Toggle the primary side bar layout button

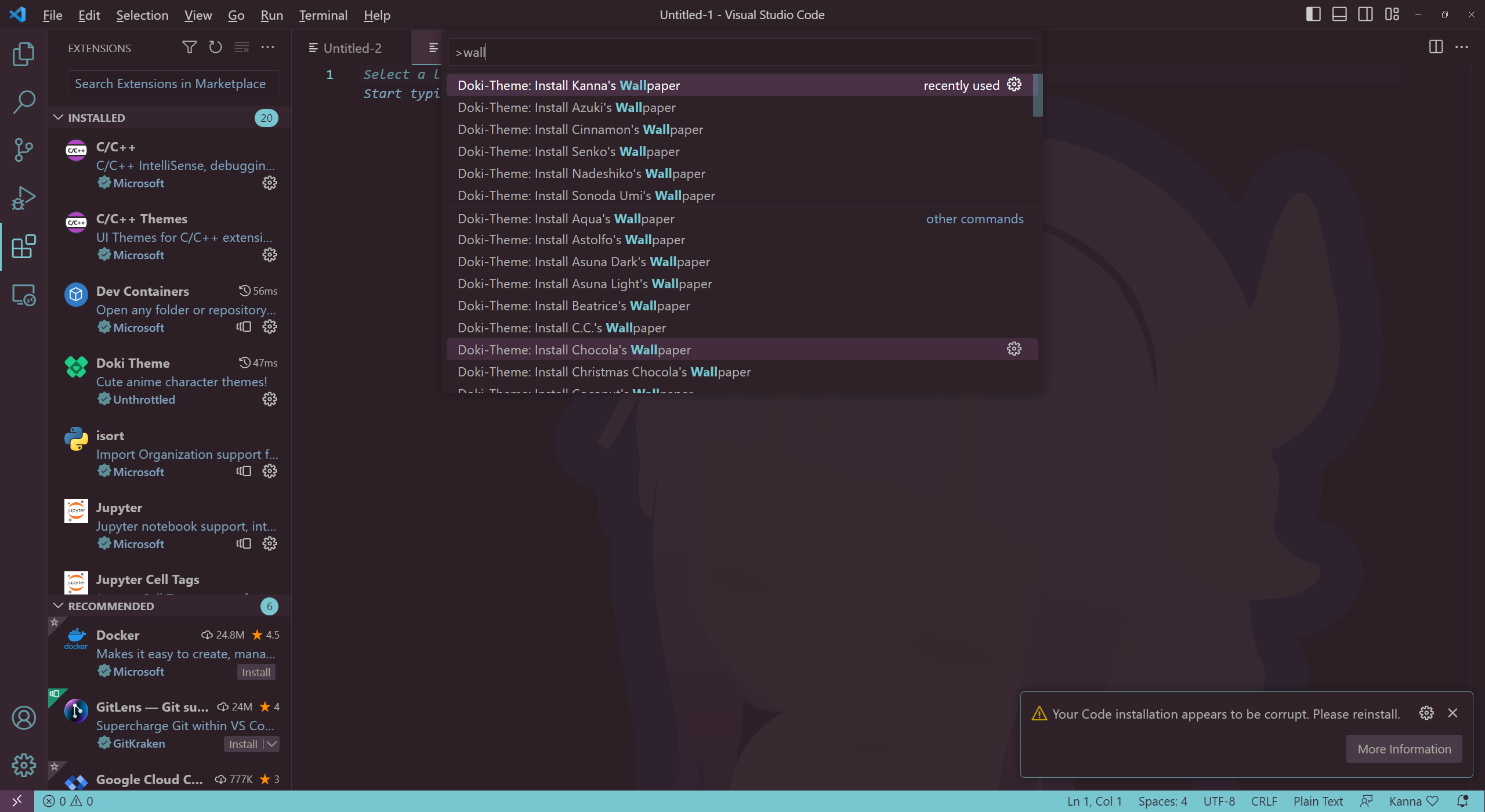[1313, 14]
